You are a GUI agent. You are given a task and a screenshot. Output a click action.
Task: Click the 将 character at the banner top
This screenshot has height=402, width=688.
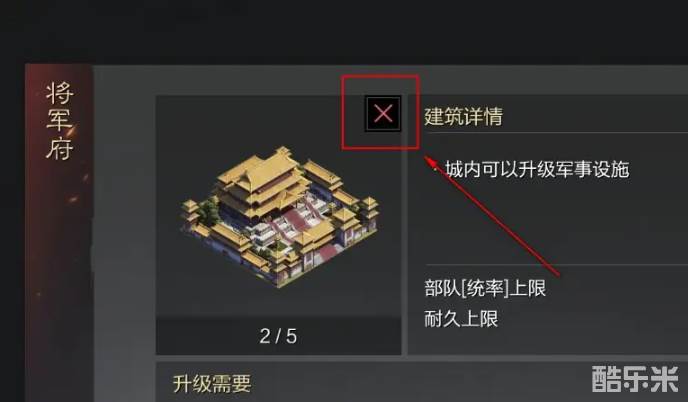pyautogui.click(x=60, y=93)
